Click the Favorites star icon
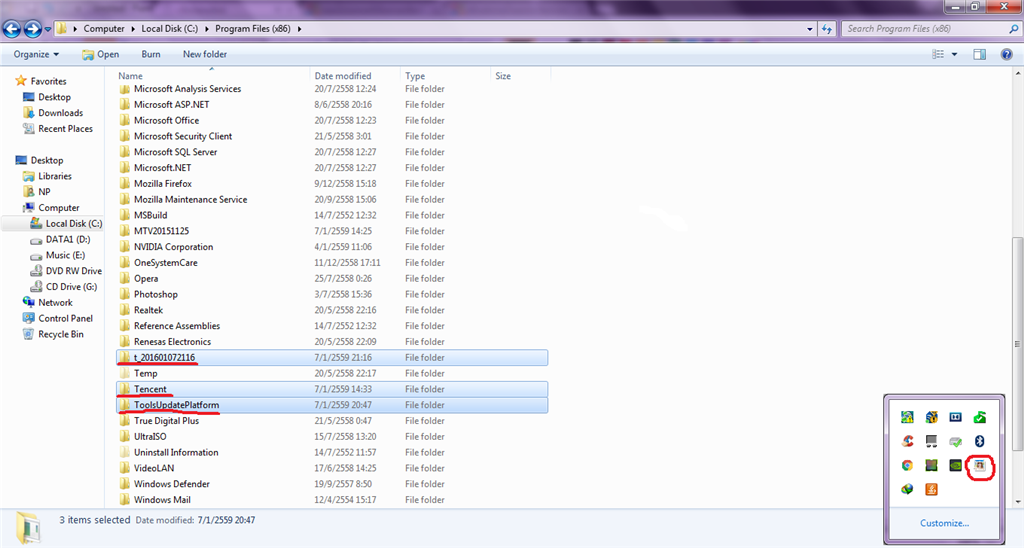 [21, 81]
